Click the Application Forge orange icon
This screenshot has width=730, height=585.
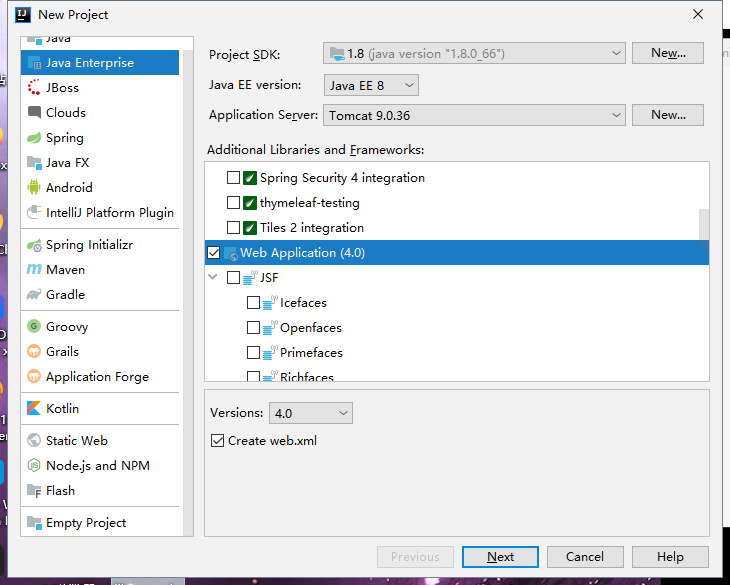coord(34,377)
